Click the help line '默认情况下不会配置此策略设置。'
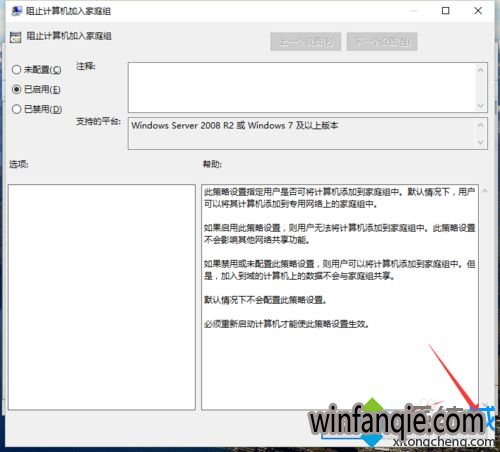The height and width of the screenshot is (452, 500). 265,300
